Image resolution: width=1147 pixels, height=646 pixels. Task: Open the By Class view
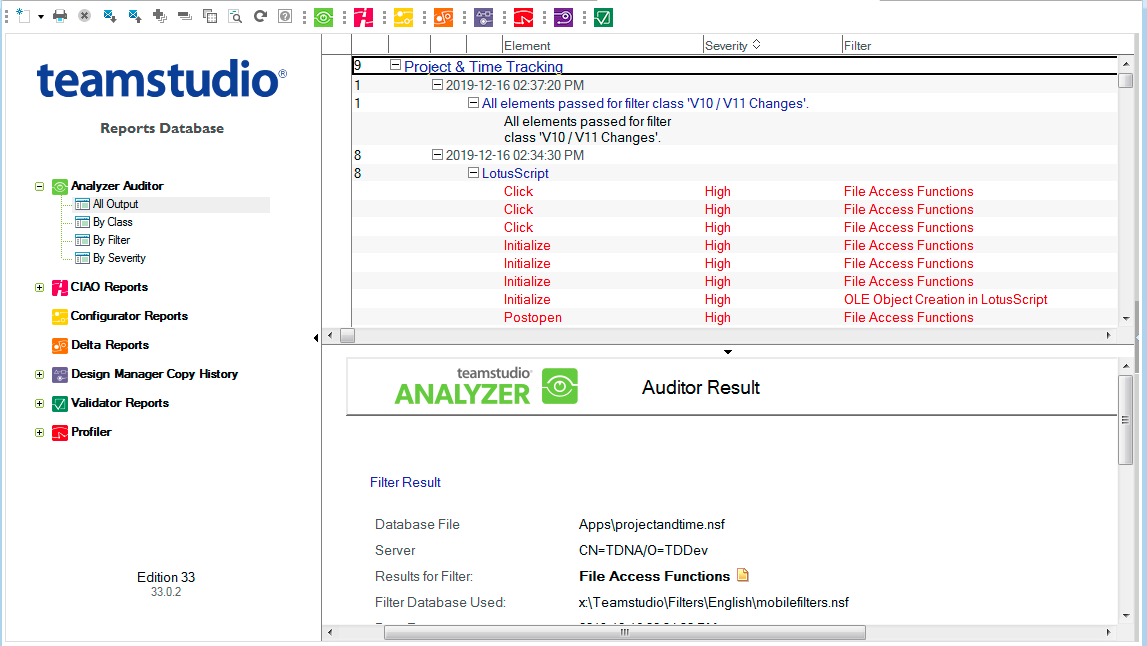click(113, 222)
